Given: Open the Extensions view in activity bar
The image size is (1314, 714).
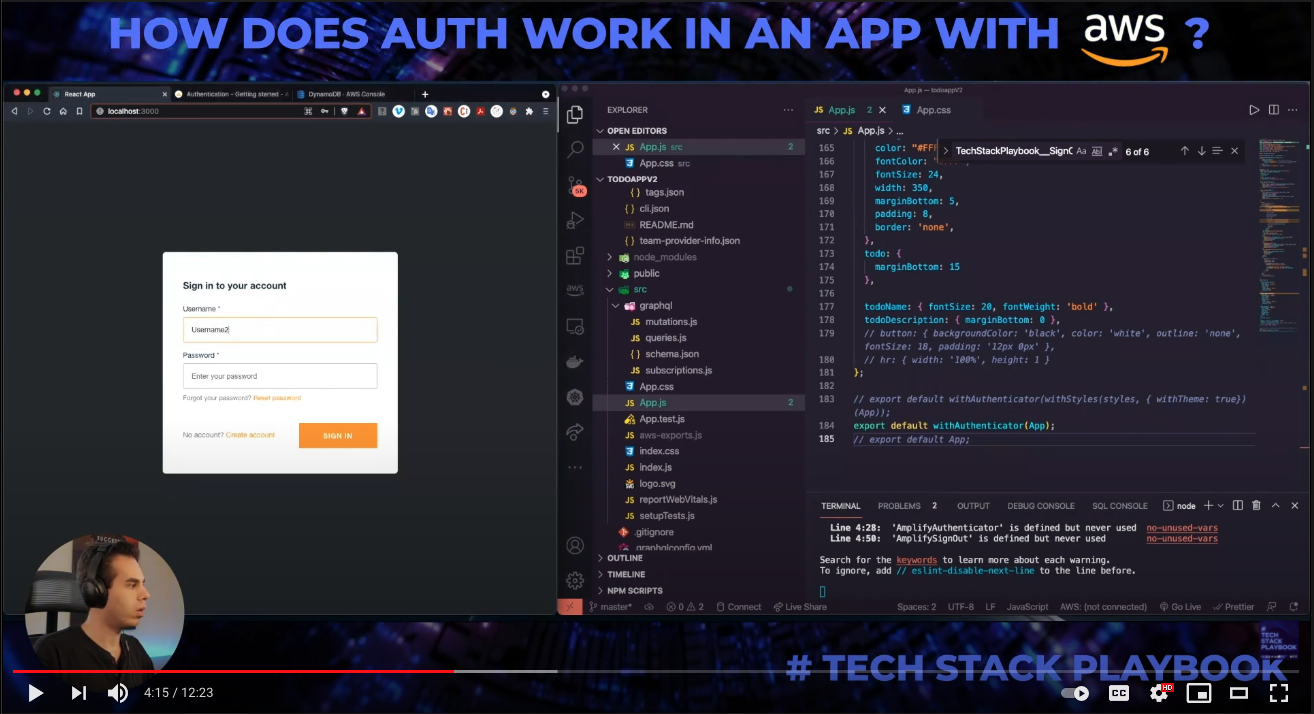Looking at the screenshot, I should click(x=575, y=256).
